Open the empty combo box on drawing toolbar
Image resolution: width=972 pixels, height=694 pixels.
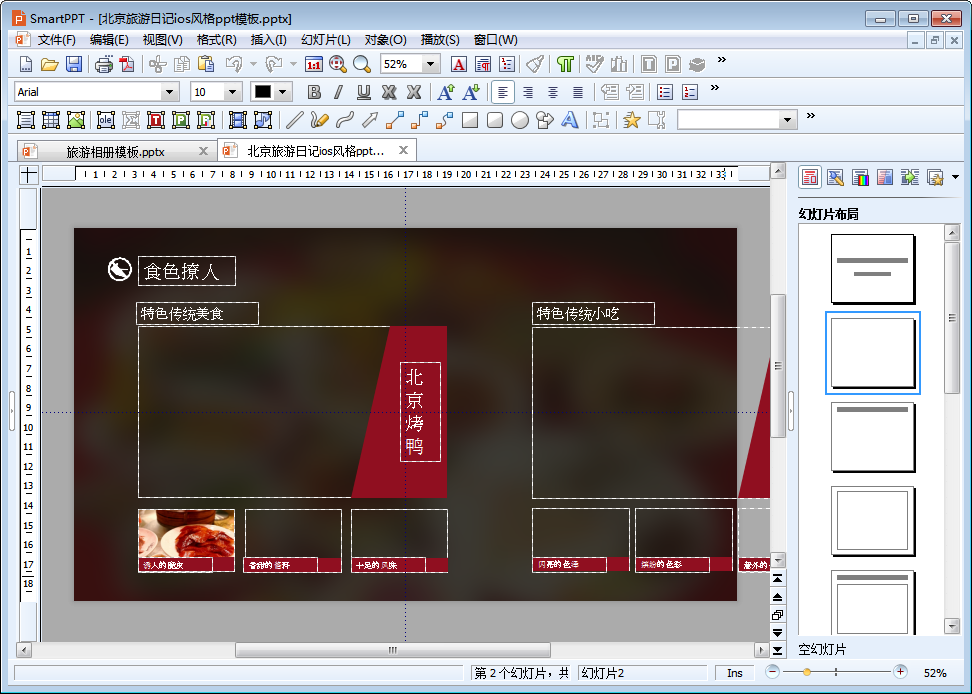pyautogui.click(x=787, y=120)
